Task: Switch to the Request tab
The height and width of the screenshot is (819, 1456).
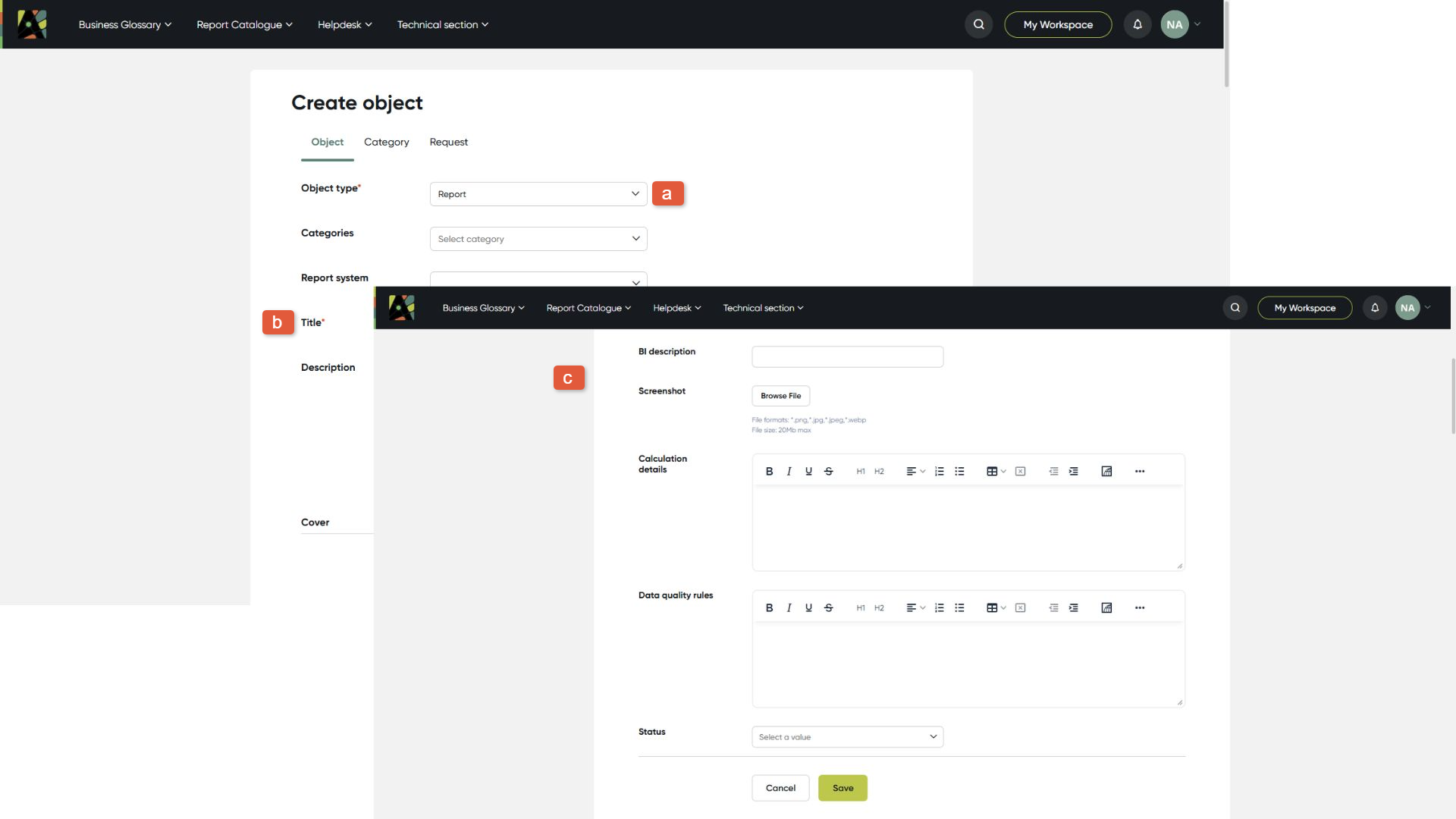Action: (448, 143)
